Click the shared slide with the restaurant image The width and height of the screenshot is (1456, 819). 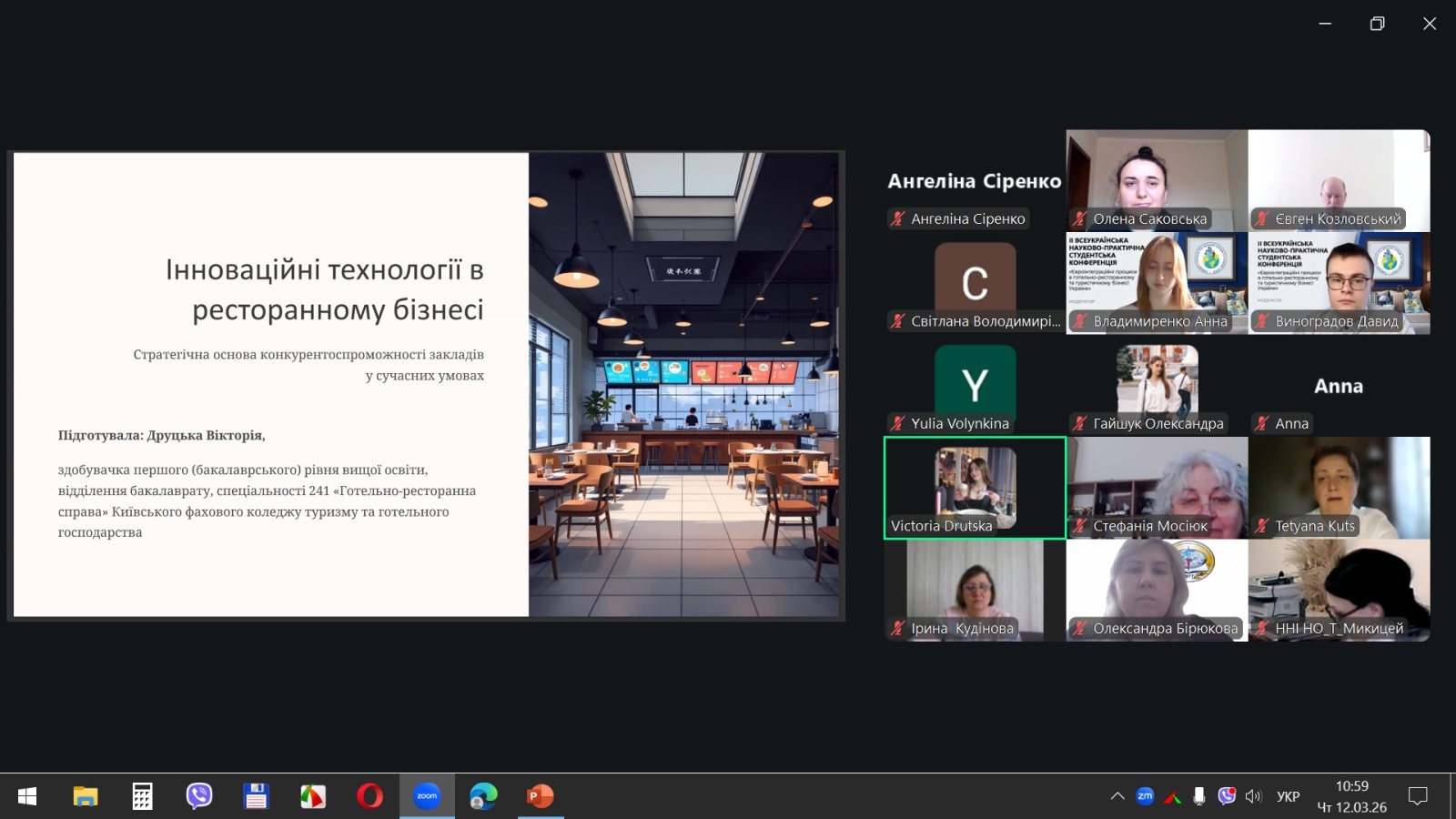pos(426,385)
